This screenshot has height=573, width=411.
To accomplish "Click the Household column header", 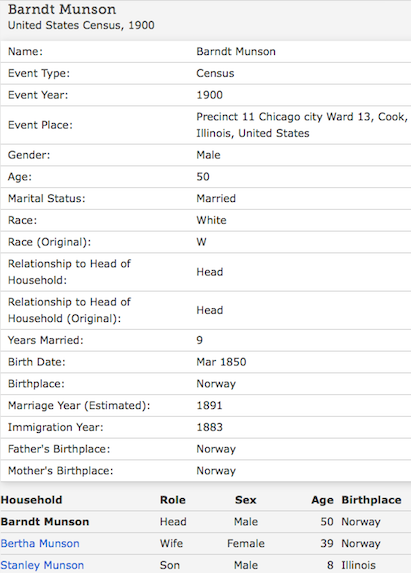I will [31, 500].
